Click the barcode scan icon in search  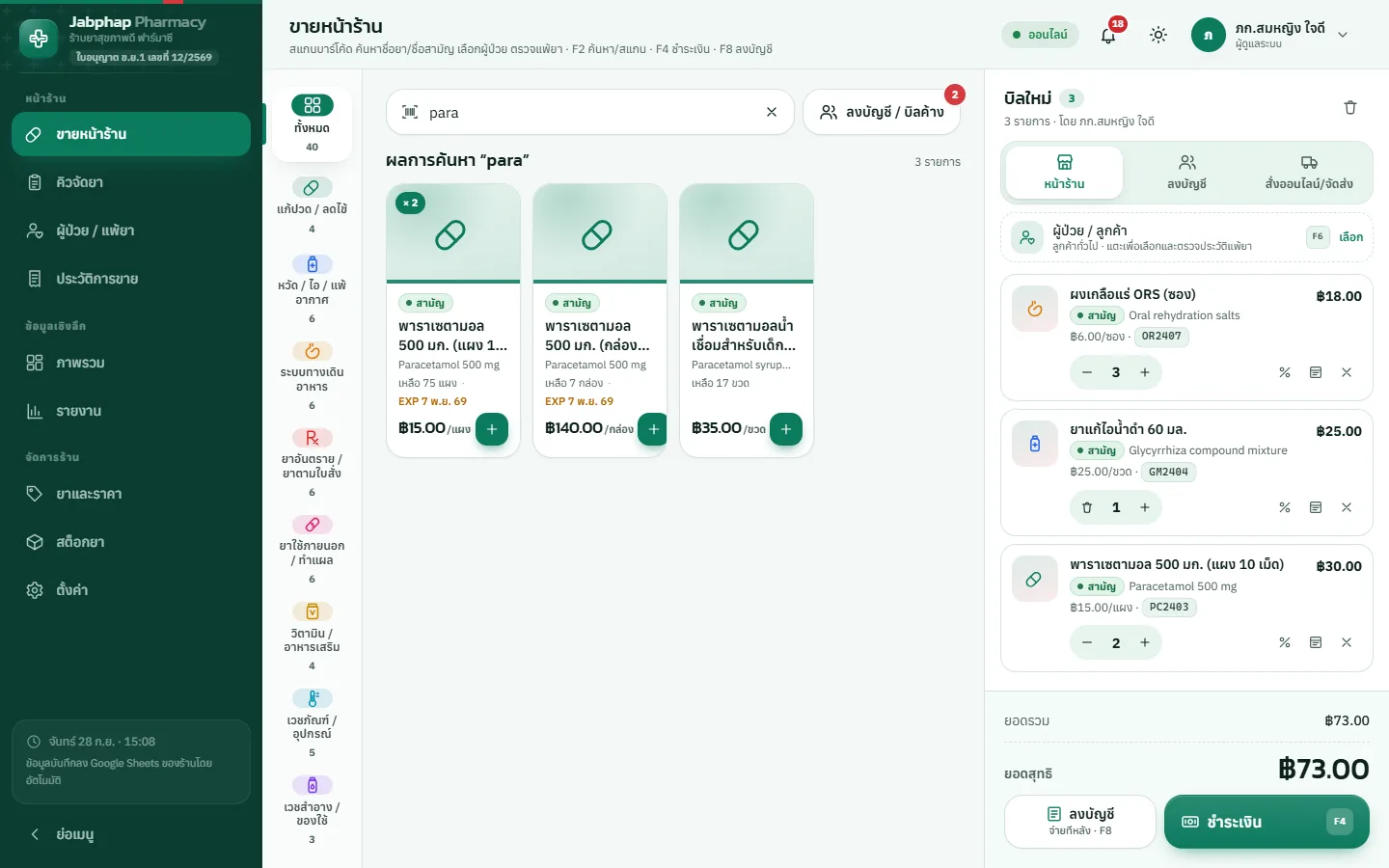pos(410,112)
